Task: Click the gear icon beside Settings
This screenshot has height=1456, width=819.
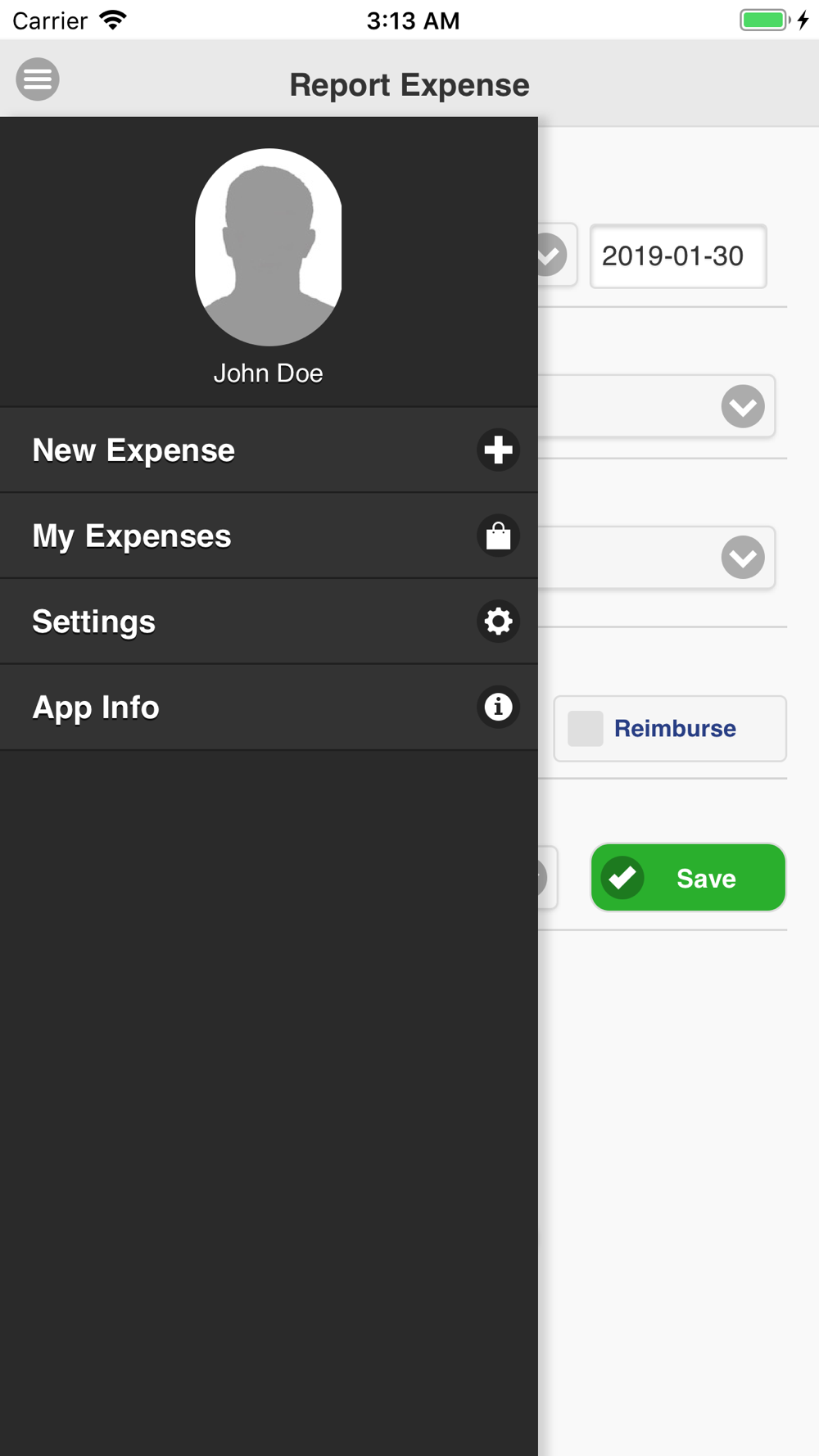Action: tap(498, 622)
